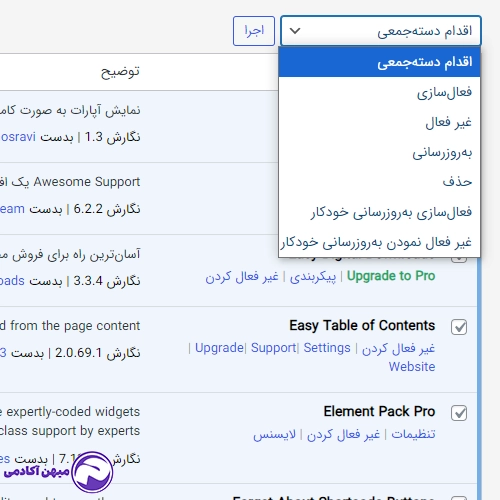Screen dimensions: 500x500
Task: Click the Awesome Support description text
Action: 70,182
